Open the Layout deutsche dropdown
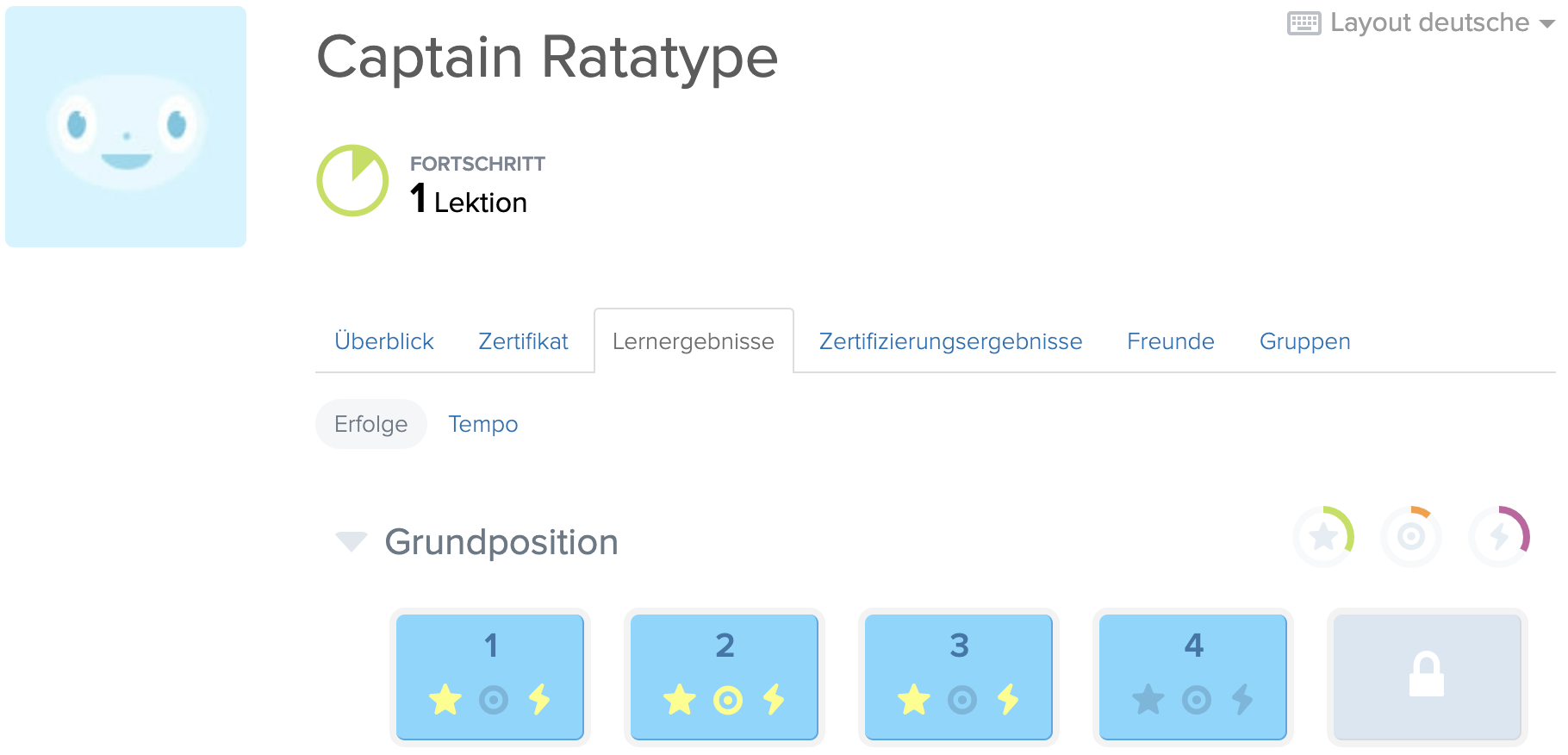1568x755 pixels. click(1422, 22)
